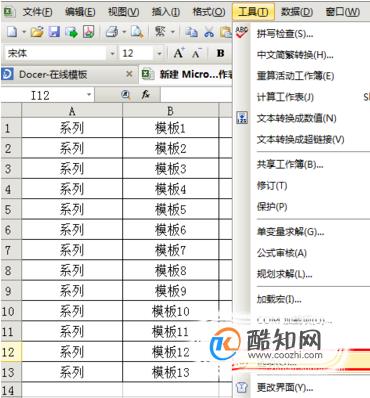Select 拼写检查(S) from the tools menu
370x398 pixels.
tap(285, 34)
